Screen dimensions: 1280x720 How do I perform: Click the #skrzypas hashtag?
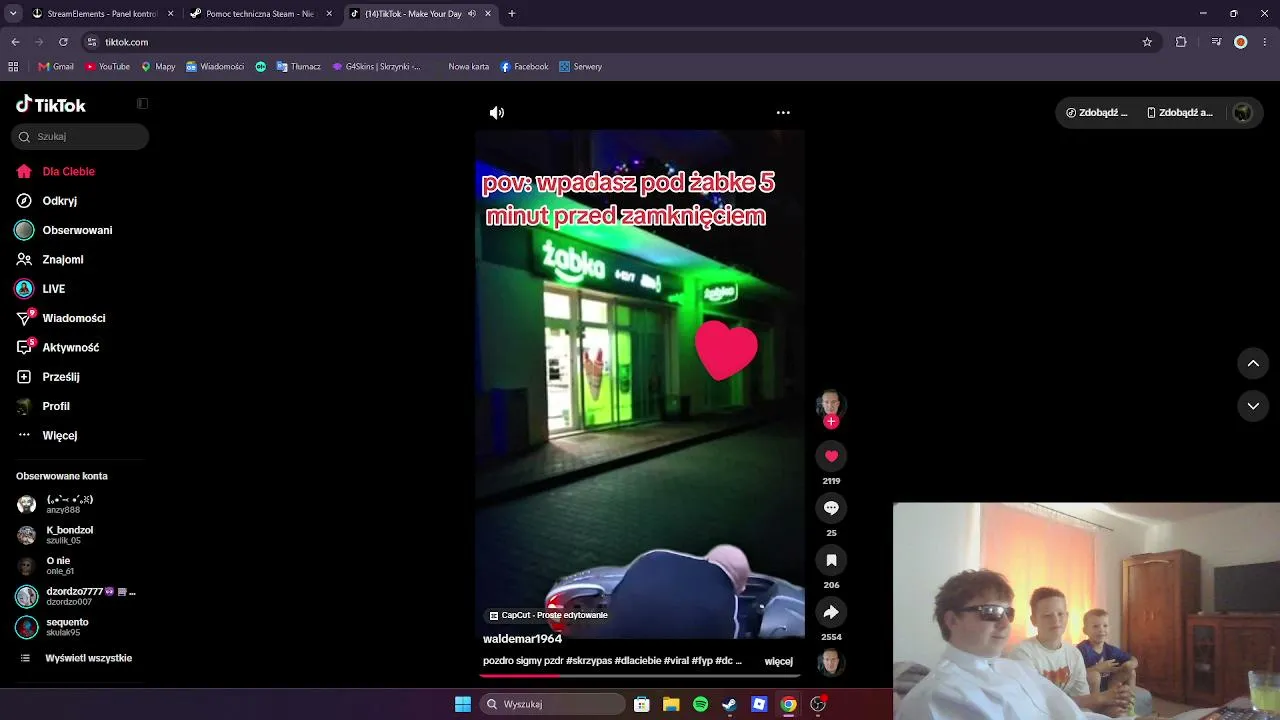pyautogui.click(x=589, y=661)
